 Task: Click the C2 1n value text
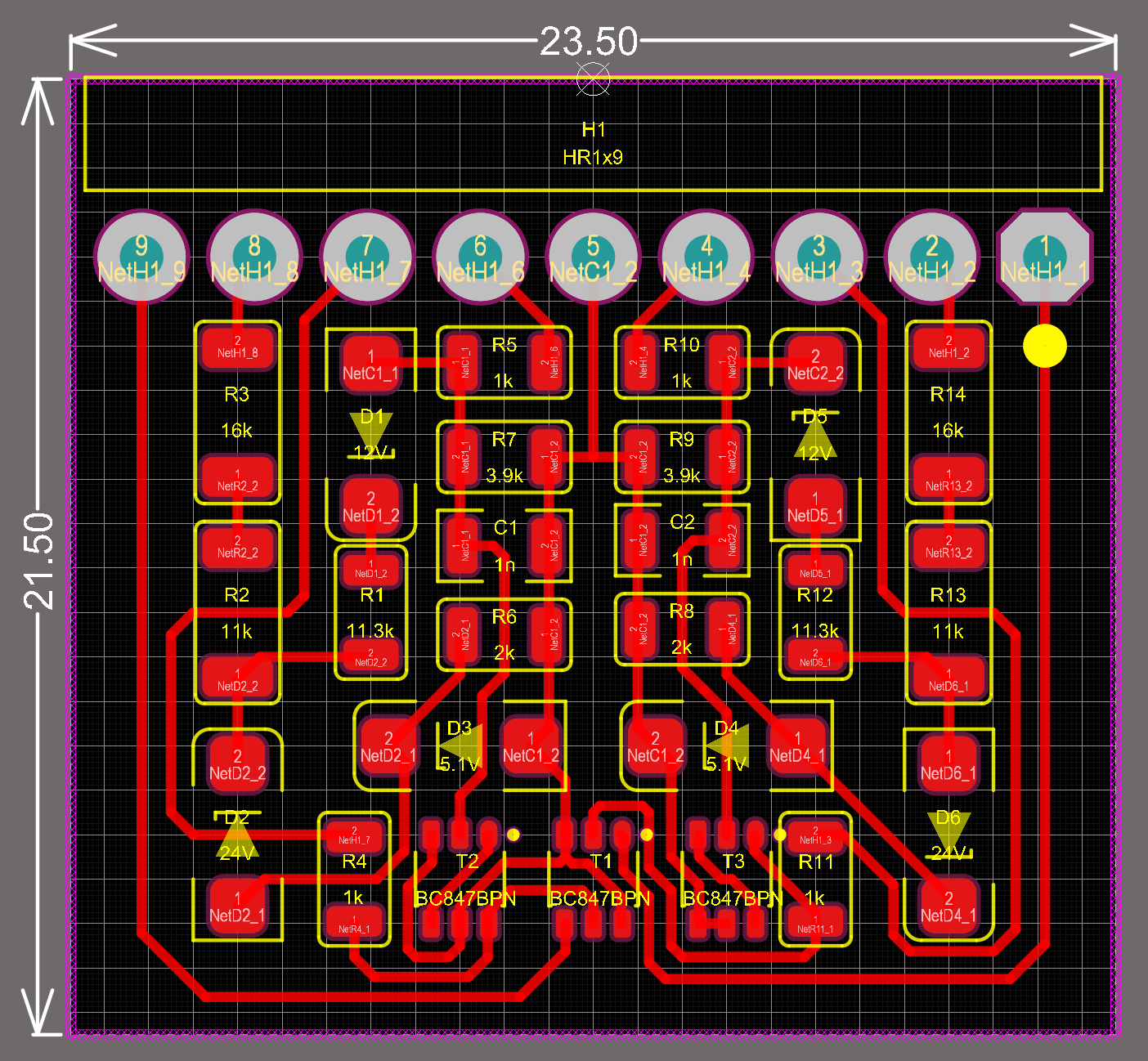682,559
